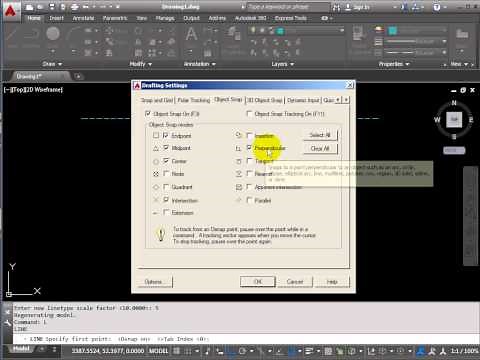Enable the Quadrant snap mode
480x360 pixels.
166,187
